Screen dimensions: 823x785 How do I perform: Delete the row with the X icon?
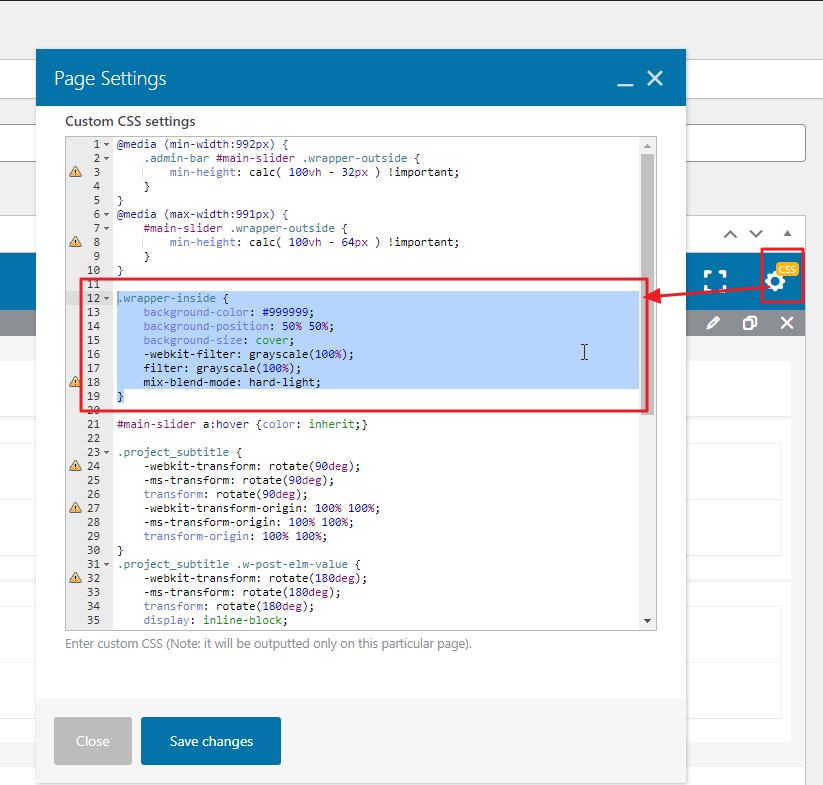click(786, 323)
